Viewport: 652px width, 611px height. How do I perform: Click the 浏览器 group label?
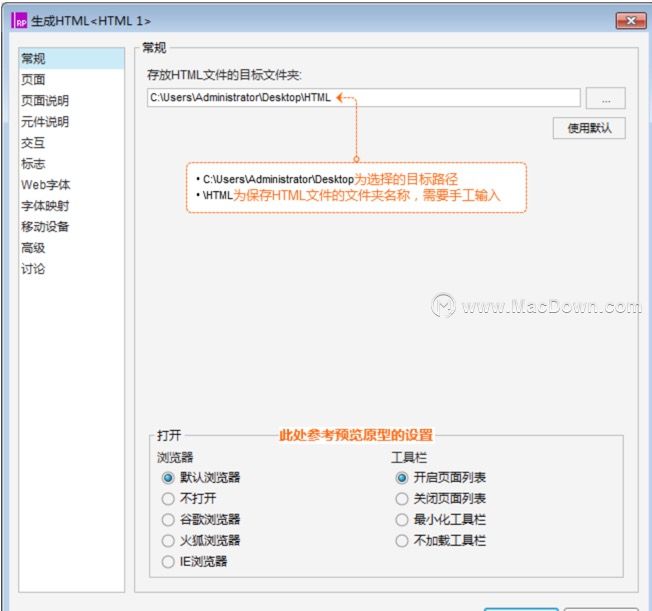175,458
